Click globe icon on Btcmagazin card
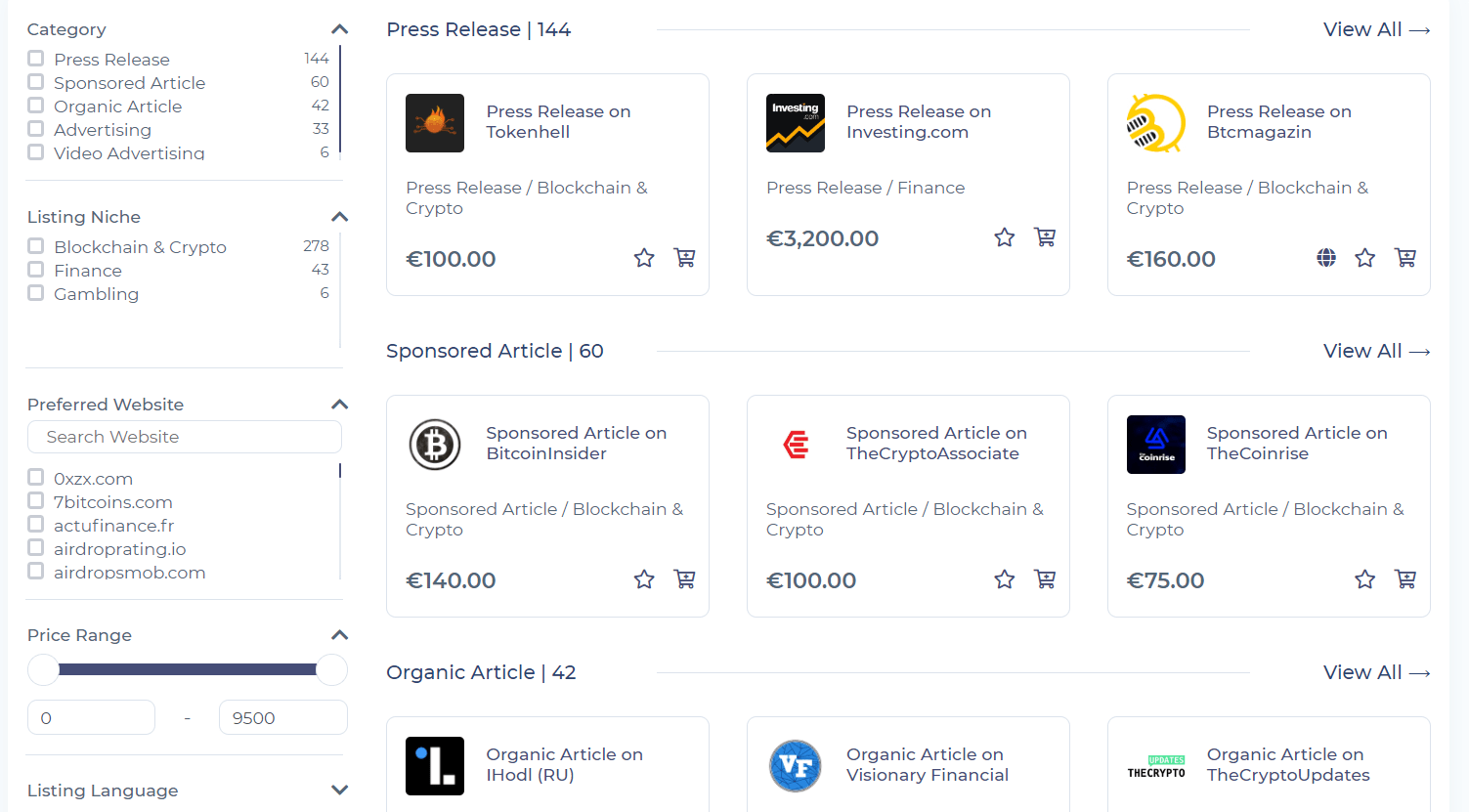The width and height of the screenshot is (1469, 812). point(1326,258)
